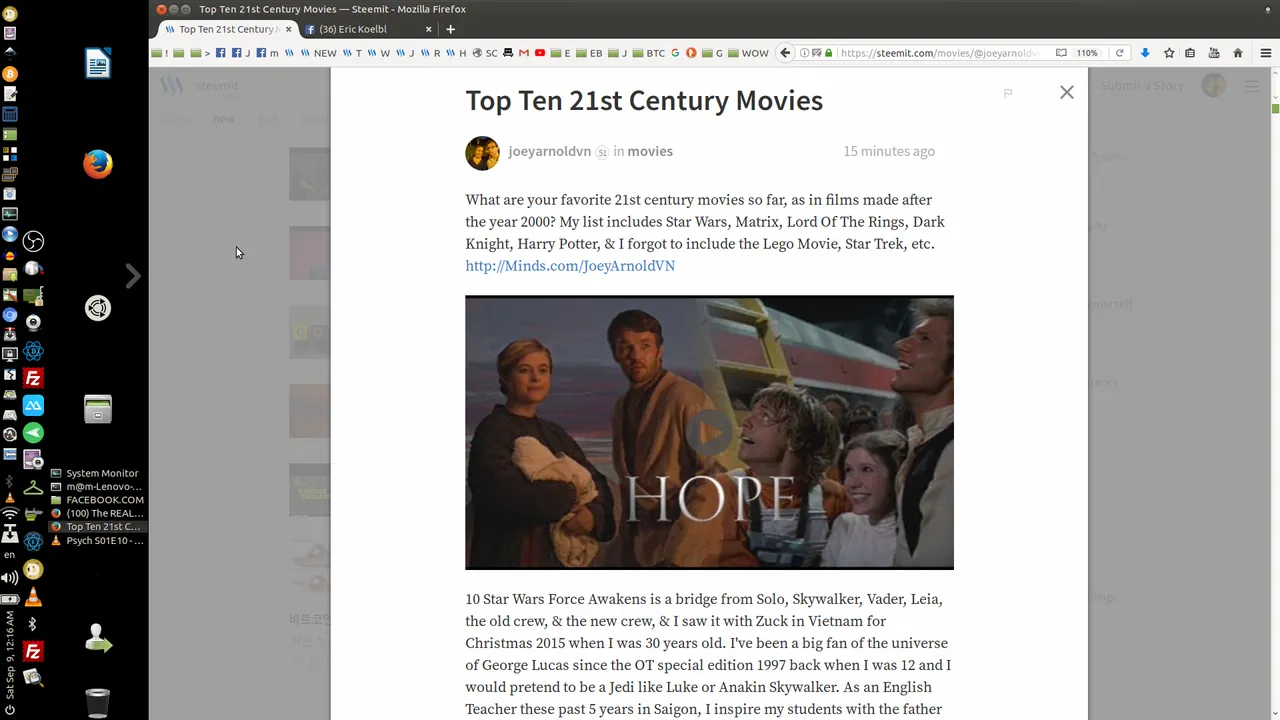The width and height of the screenshot is (1280, 720).
Task: Switch to Psych S01E10 VLC window
Action: [x=96, y=541]
